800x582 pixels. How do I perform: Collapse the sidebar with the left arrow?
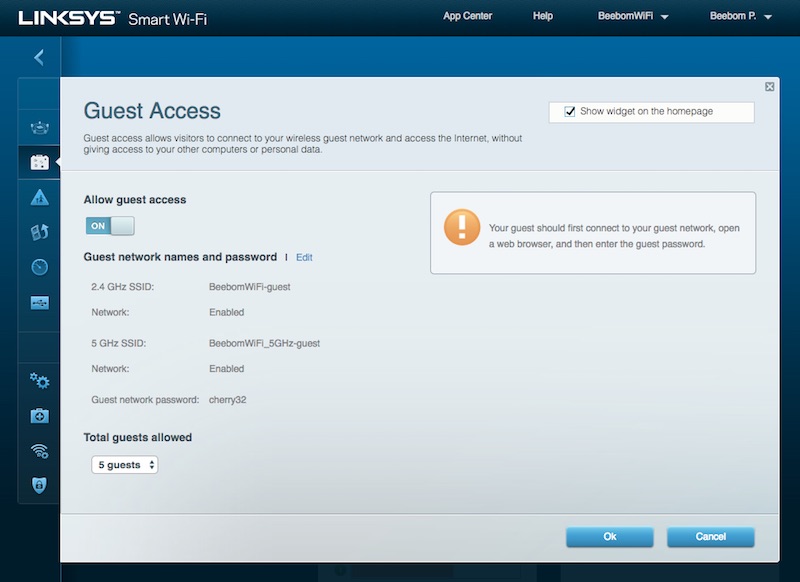[38, 57]
